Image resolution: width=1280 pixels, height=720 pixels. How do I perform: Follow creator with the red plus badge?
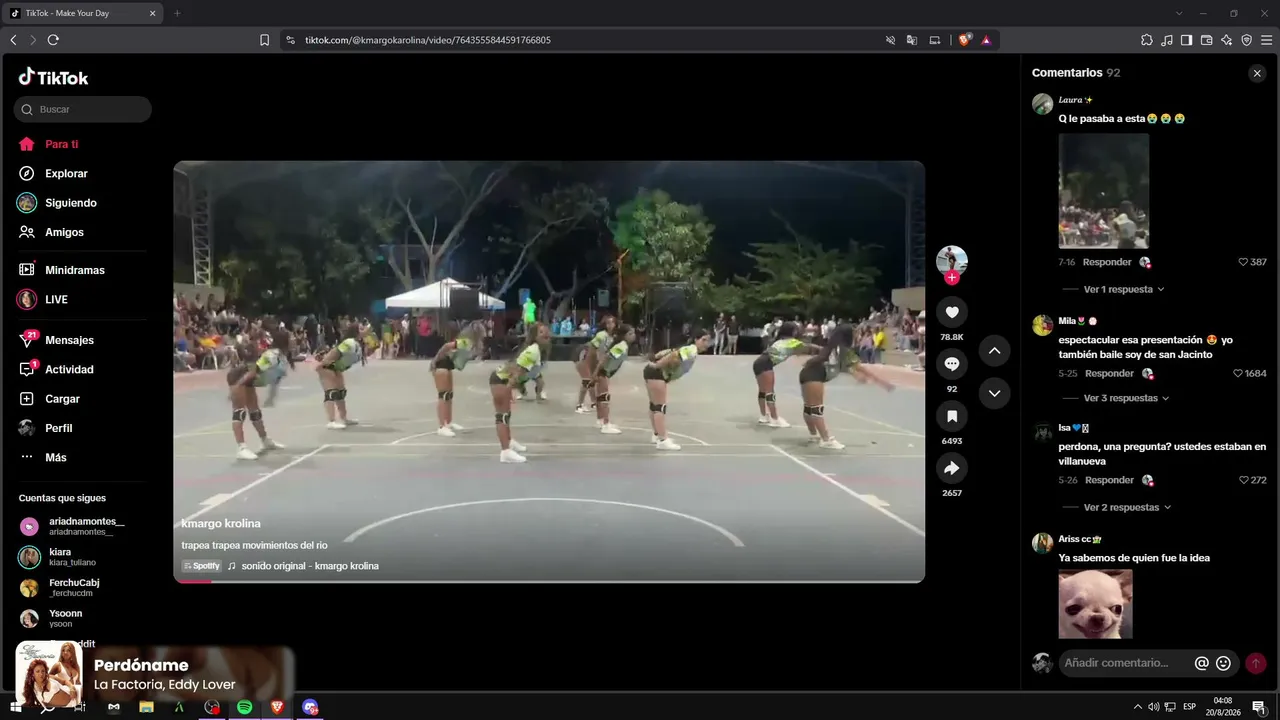[x=951, y=278]
